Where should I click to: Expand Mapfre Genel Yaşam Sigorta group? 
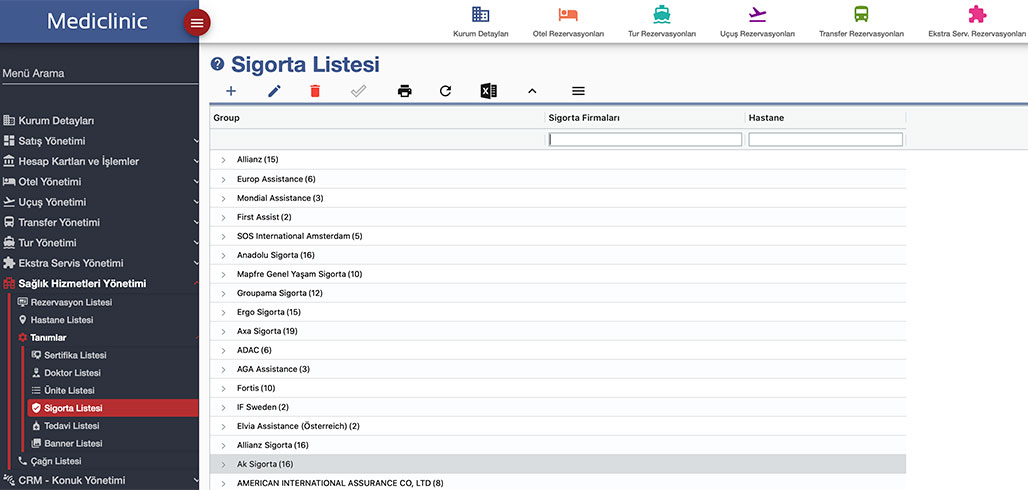(224, 274)
